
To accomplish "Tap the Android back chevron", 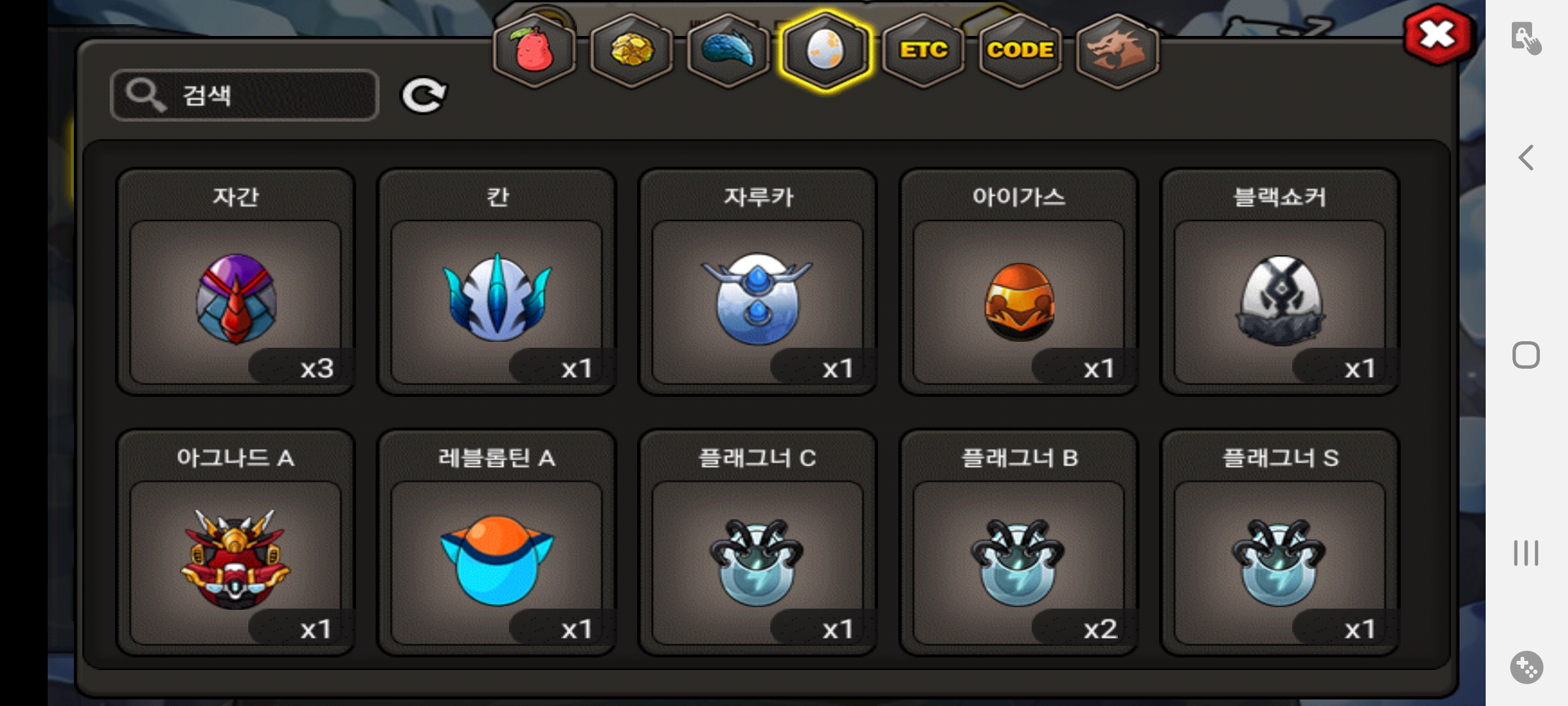I will coord(1526,158).
